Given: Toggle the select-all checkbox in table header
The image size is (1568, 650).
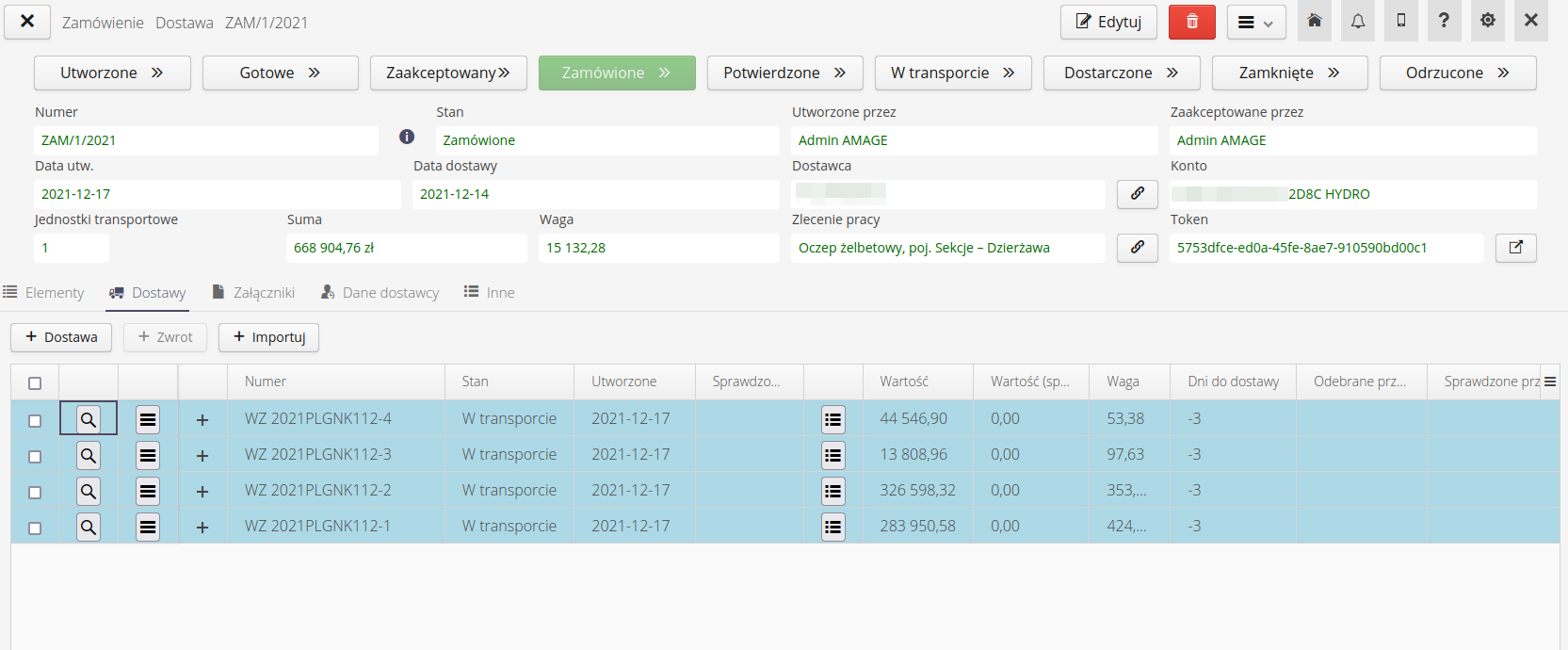Looking at the screenshot, I should tap(35, 382).
